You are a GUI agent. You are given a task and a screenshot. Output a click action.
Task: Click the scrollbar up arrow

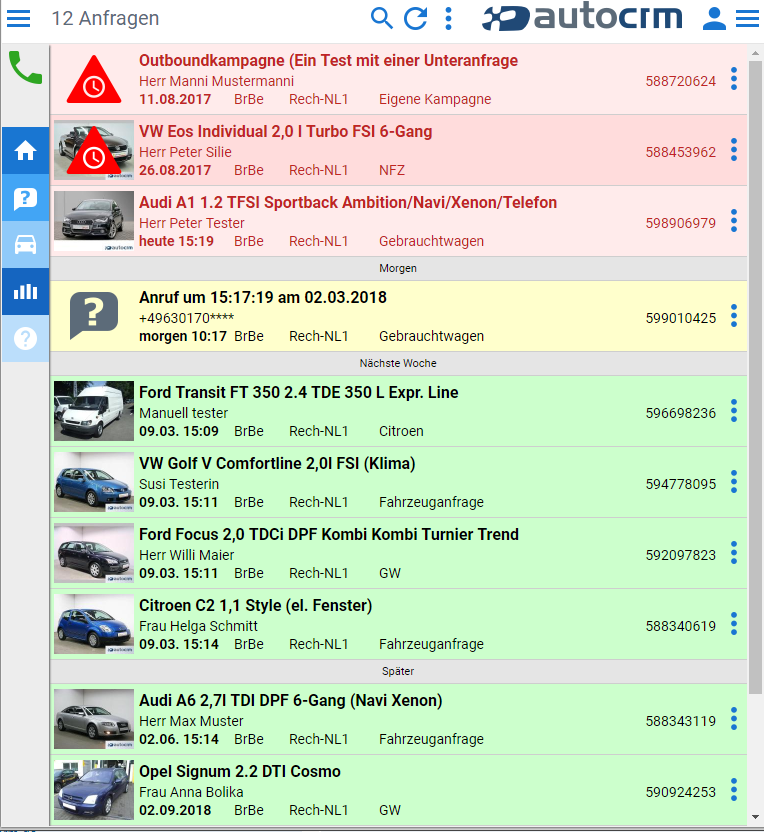pos(755,54)
